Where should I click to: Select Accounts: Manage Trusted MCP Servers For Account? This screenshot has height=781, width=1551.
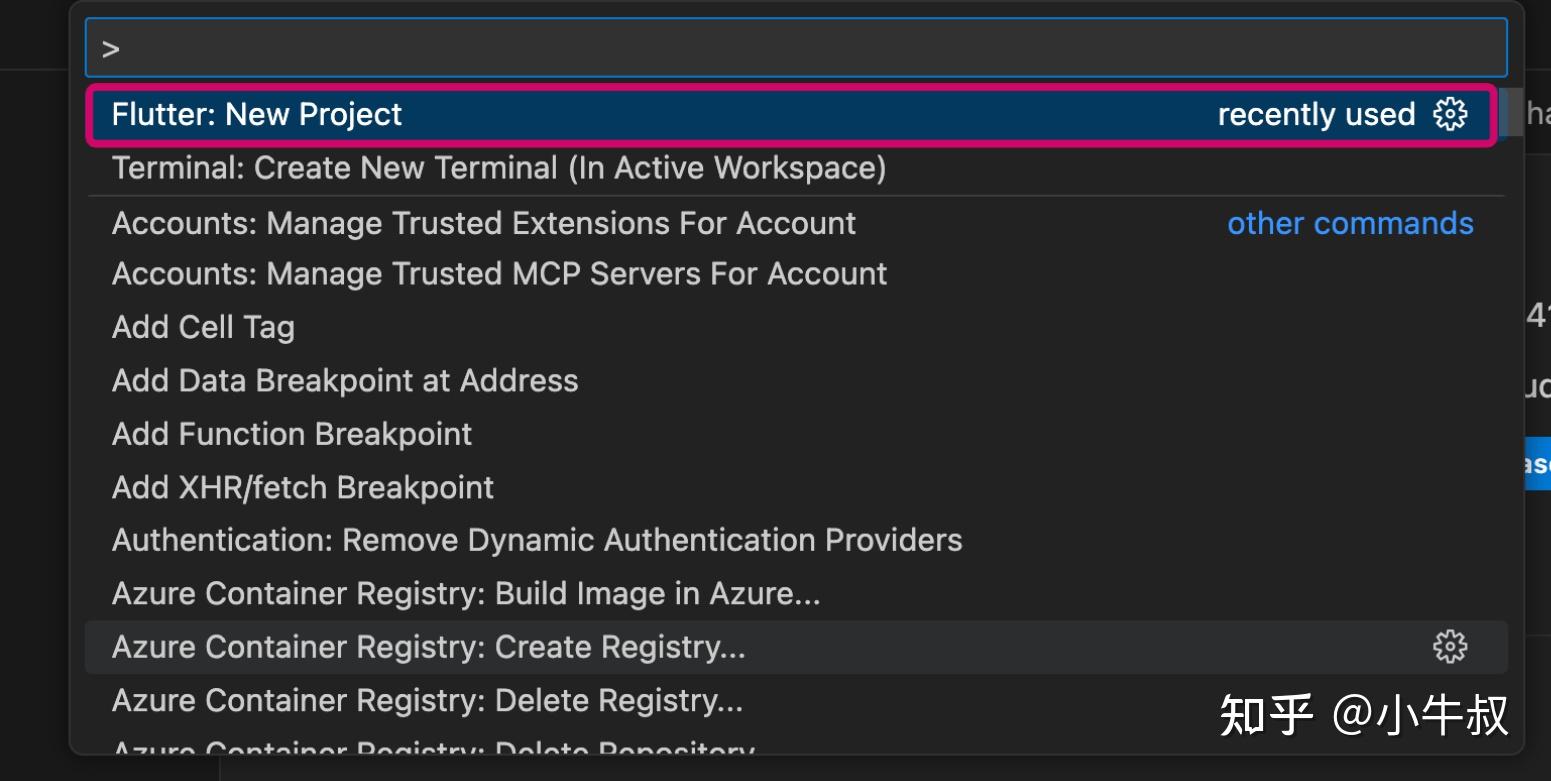click(x=498, y=272)
